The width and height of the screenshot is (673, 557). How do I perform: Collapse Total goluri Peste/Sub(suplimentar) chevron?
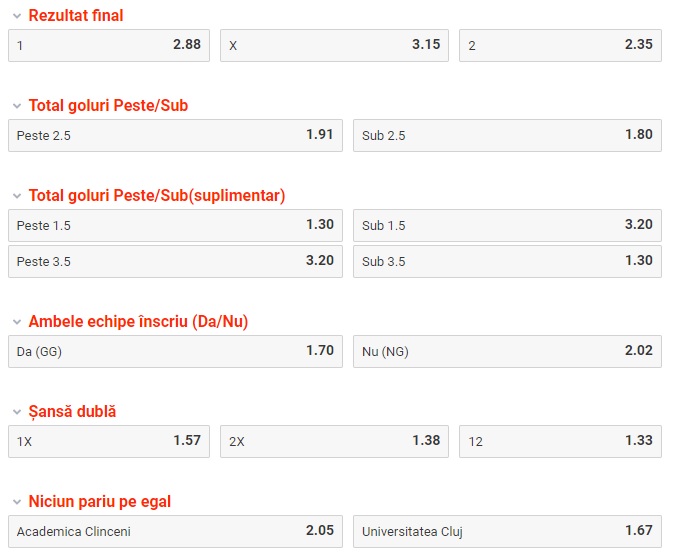pyautogui.click(x=17, y=196)
